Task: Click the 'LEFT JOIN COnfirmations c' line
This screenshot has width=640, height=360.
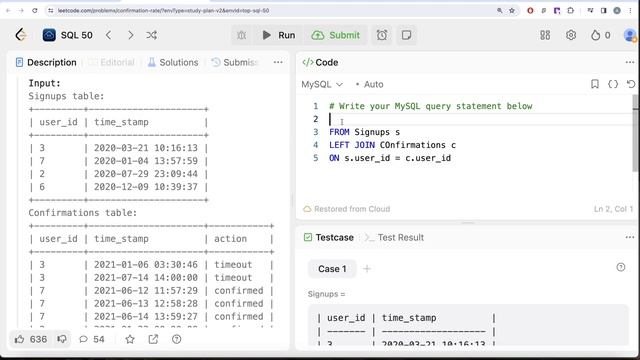Action: (x=392, y=145)
